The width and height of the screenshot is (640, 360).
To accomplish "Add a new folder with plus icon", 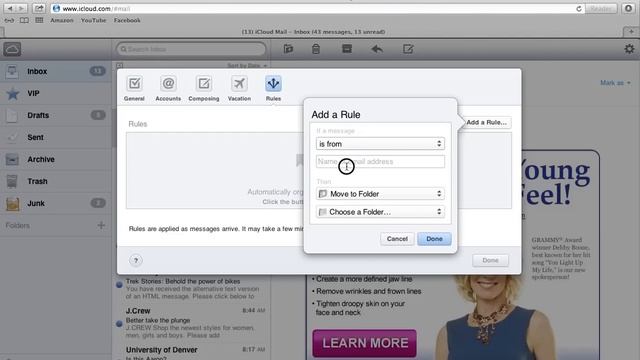I will coord(101,225).
